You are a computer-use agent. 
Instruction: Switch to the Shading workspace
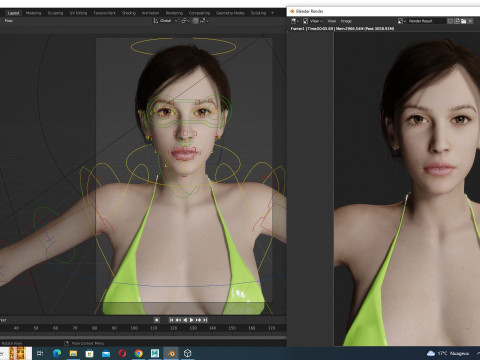(129, 13)
